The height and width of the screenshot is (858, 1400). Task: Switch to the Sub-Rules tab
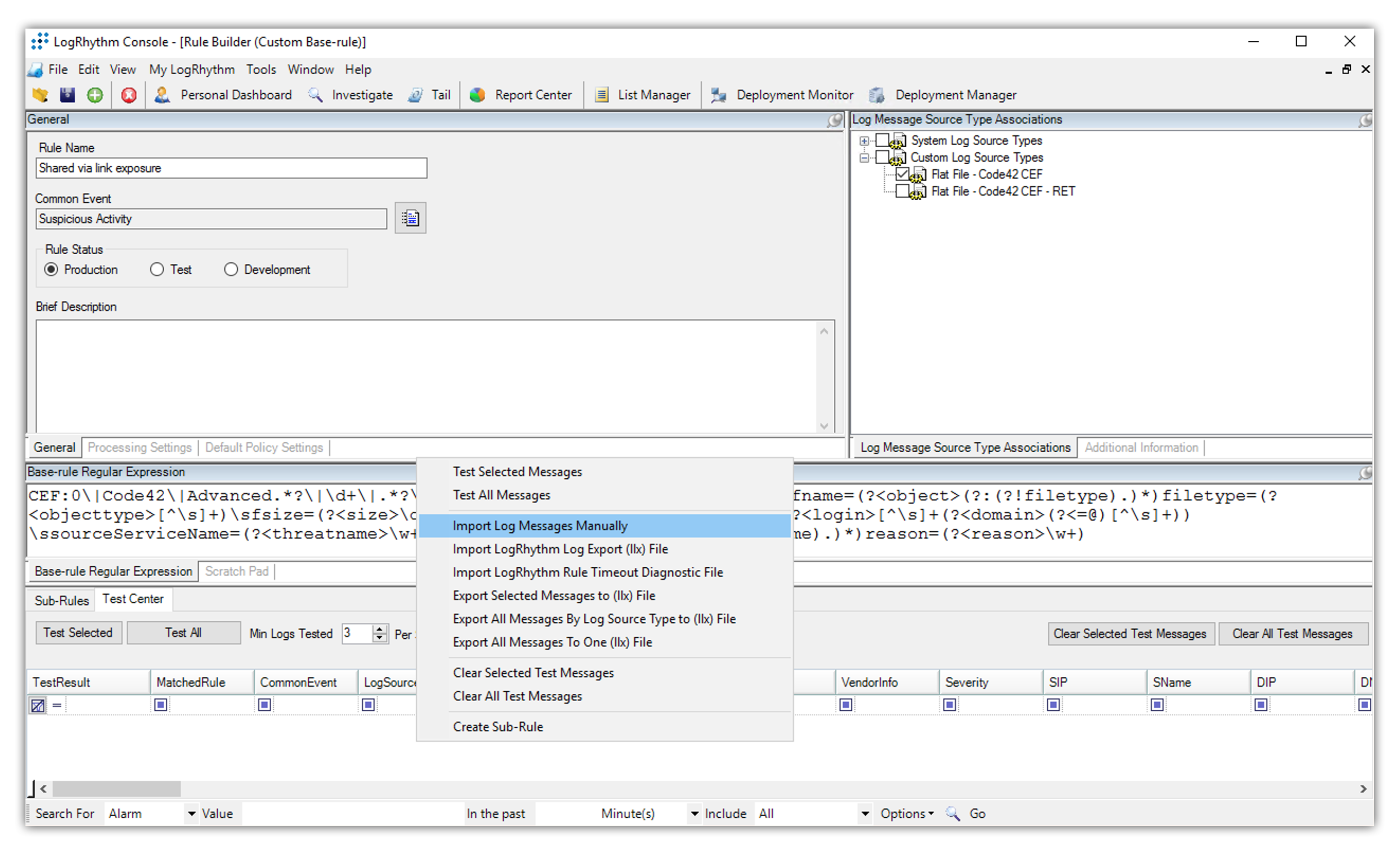coord(61,600)
